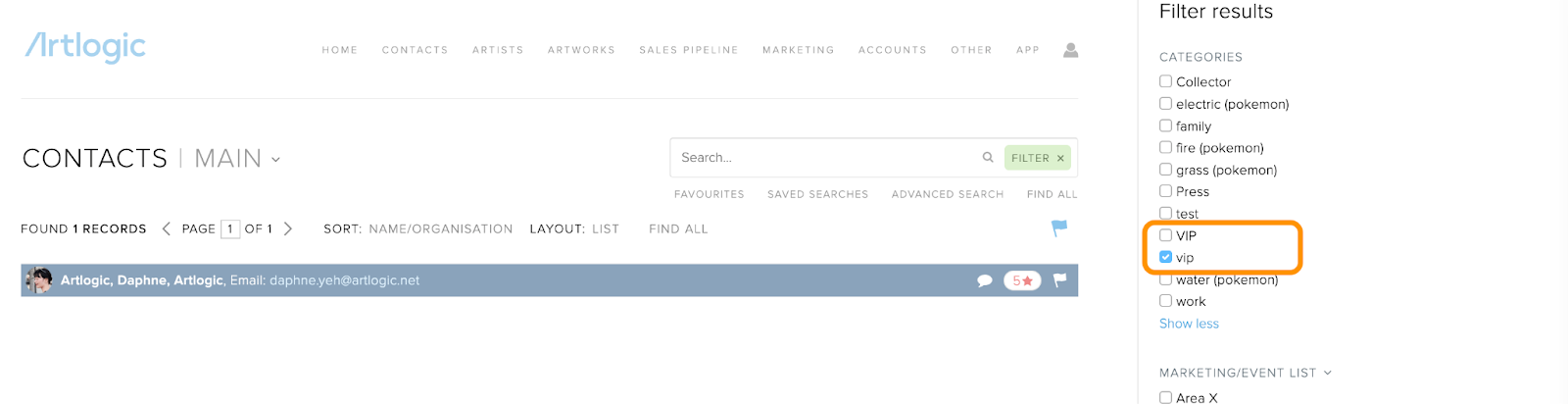Enable the Press category filter
1568x404 pixels.
pos(1165,191)
